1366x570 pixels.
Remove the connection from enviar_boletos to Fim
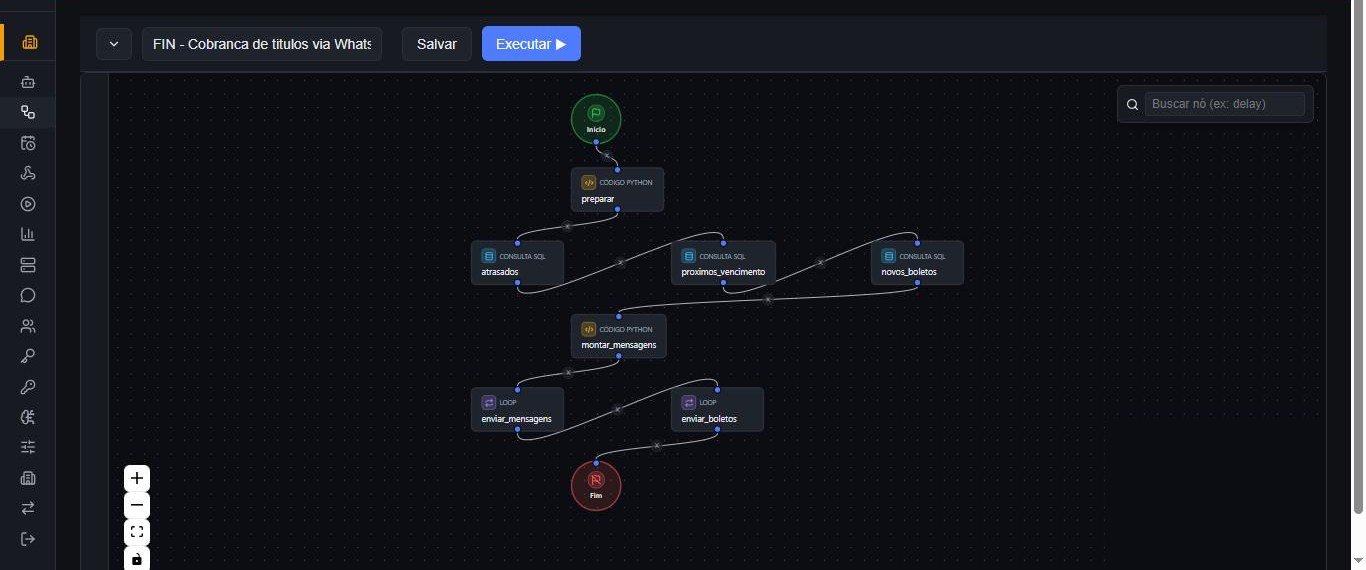(657, 445)
